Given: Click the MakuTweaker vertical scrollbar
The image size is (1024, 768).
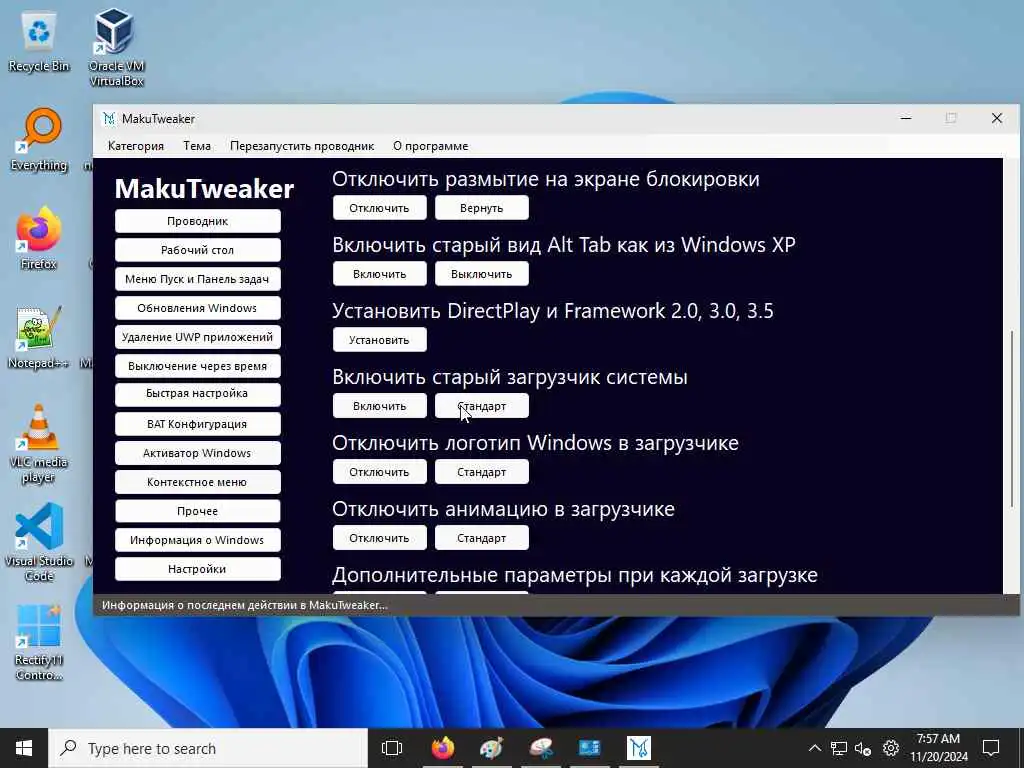Looking at the screenshot, I should pyautogui.click(x=1012, y=418).
